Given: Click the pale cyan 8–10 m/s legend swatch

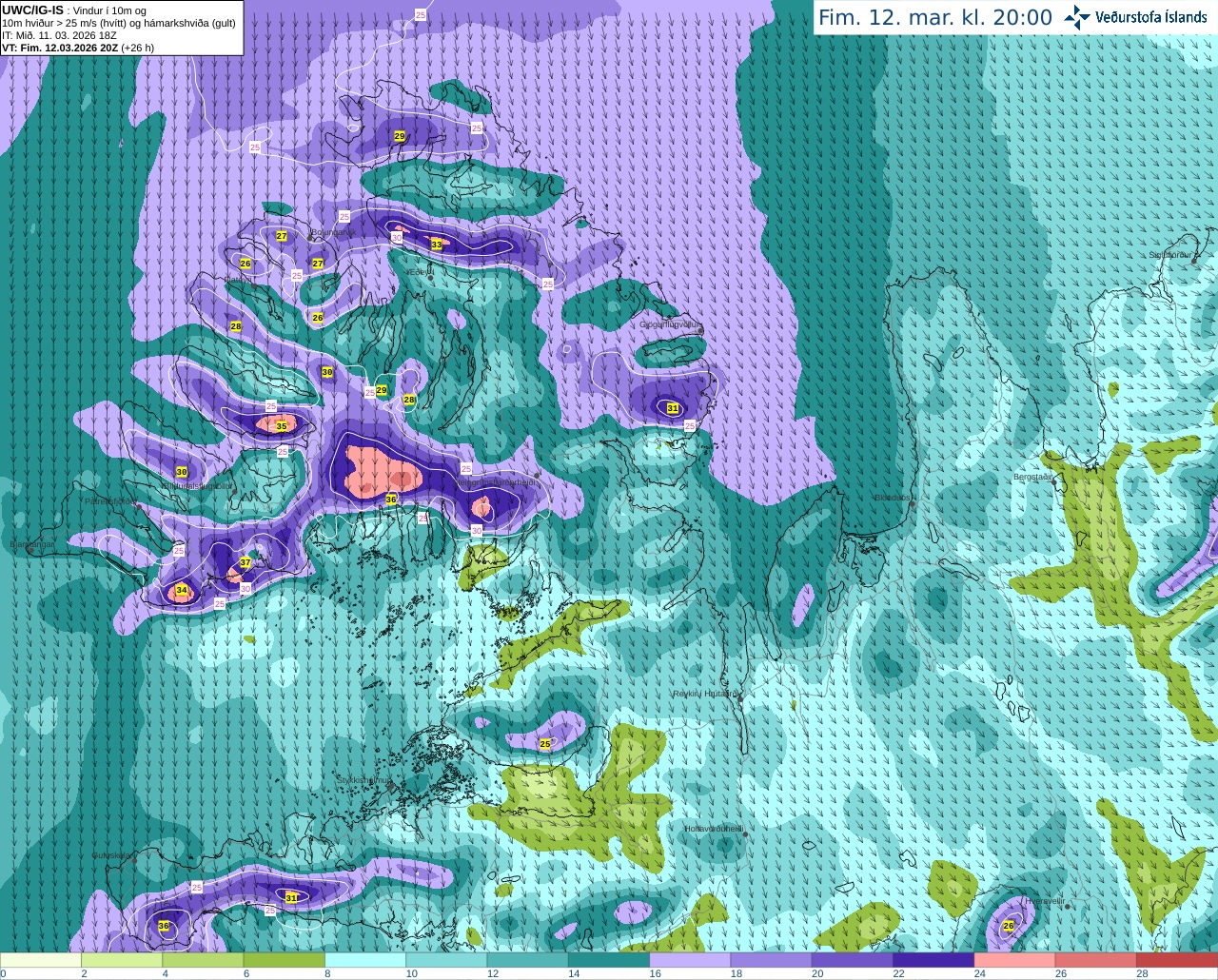Looking at the screenshot, I should (365, 960).
